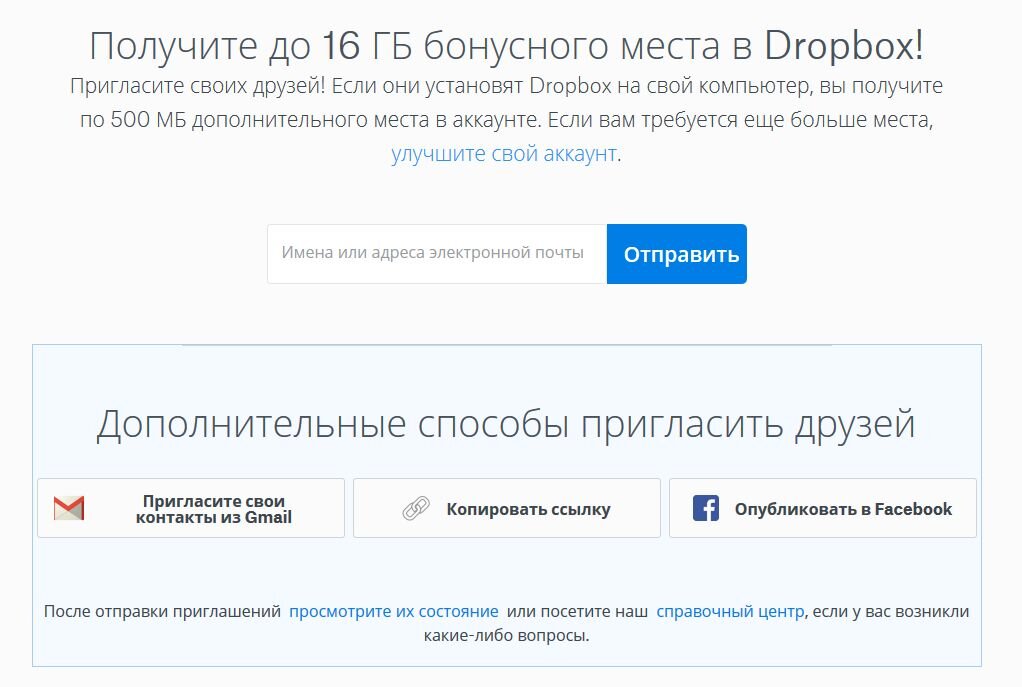
Task: Open просмотрите их состояние link
Action: click(394, 610)
